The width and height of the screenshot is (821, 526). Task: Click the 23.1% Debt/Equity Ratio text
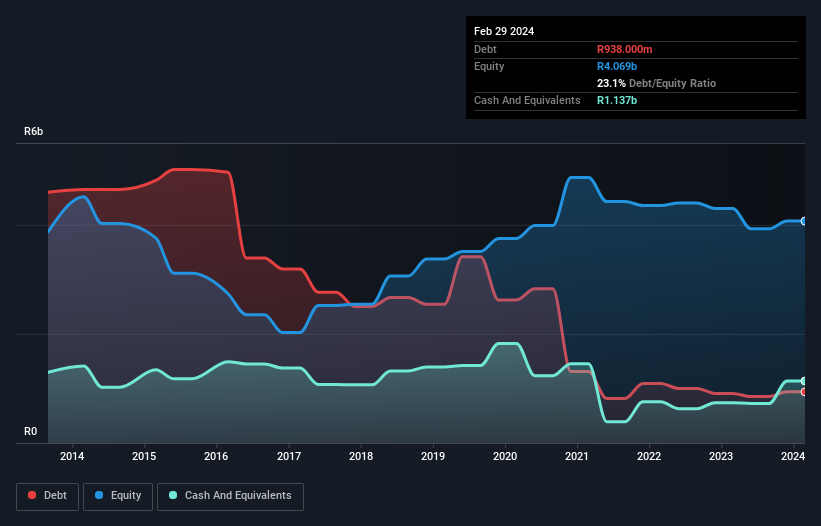pos(657,83)
